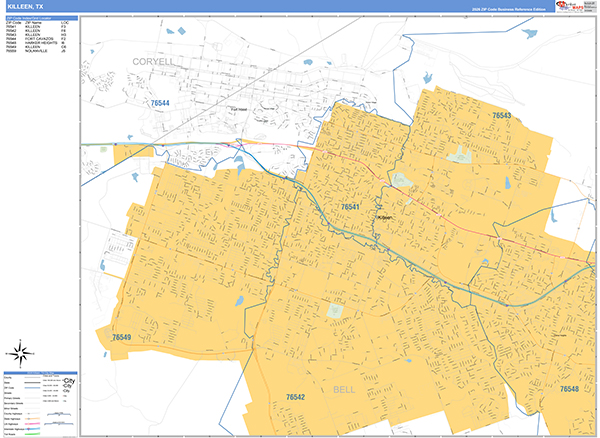600x438 pixels.
Task: Select ZIP code label 76542
Action: (295, 397)
